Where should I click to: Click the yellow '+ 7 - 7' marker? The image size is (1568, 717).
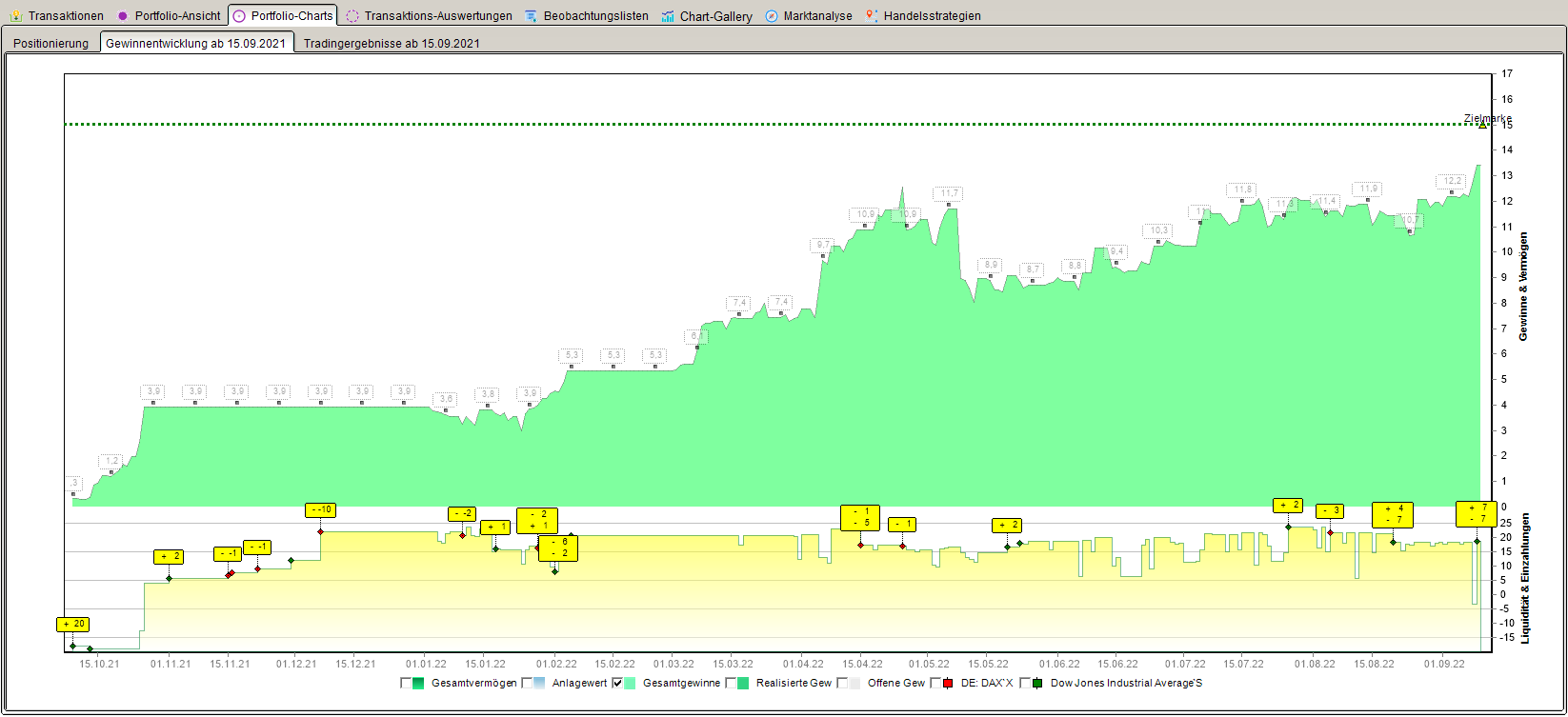coord(1477,514)
